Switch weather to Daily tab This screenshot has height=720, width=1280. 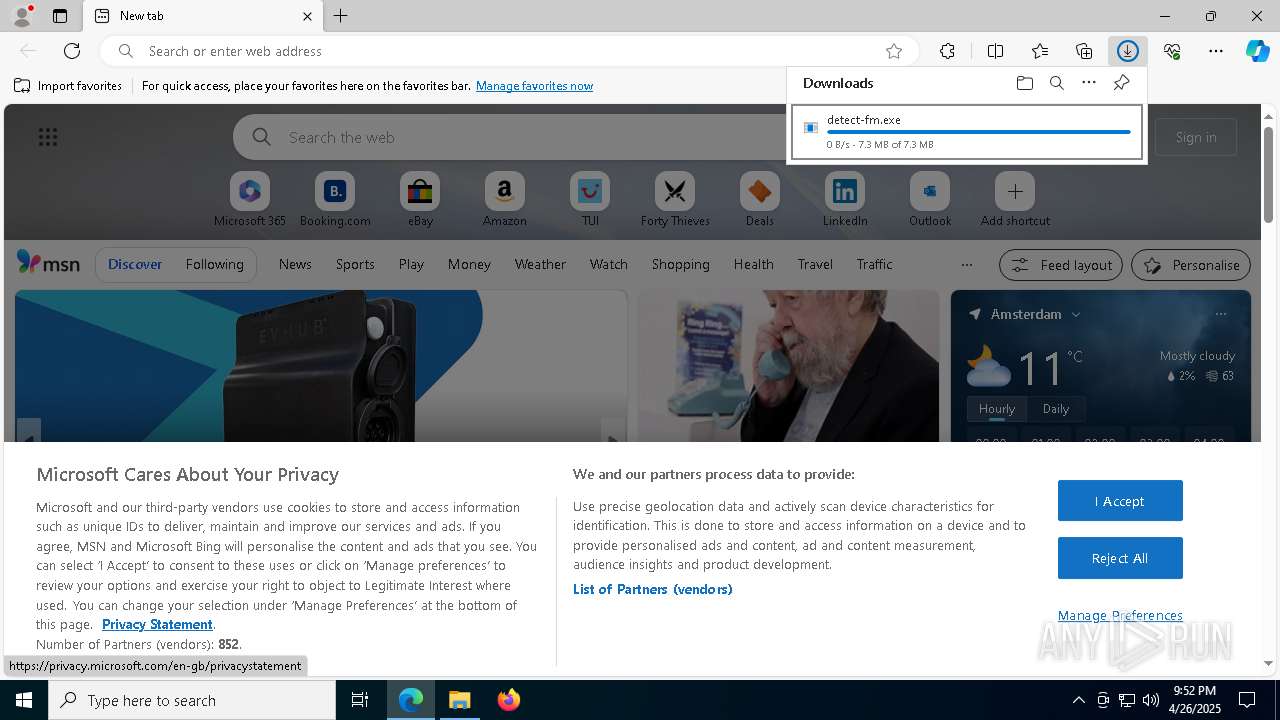pyautogui.click(x=1055, y=409)
